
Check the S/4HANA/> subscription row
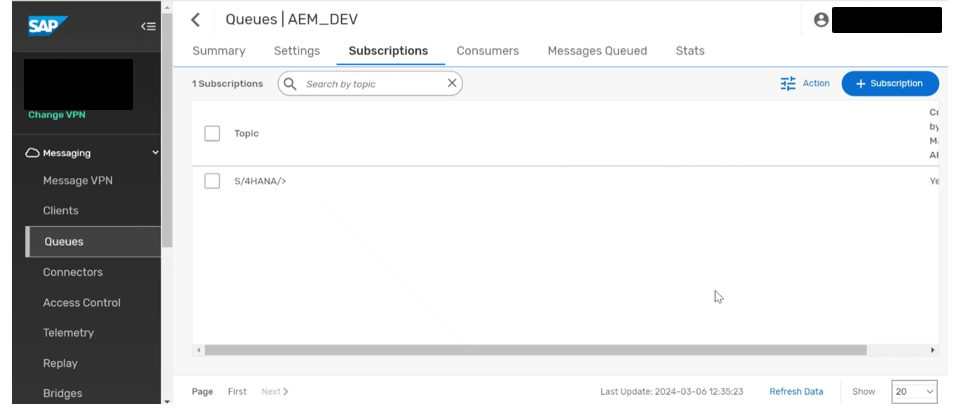(212, 181)
